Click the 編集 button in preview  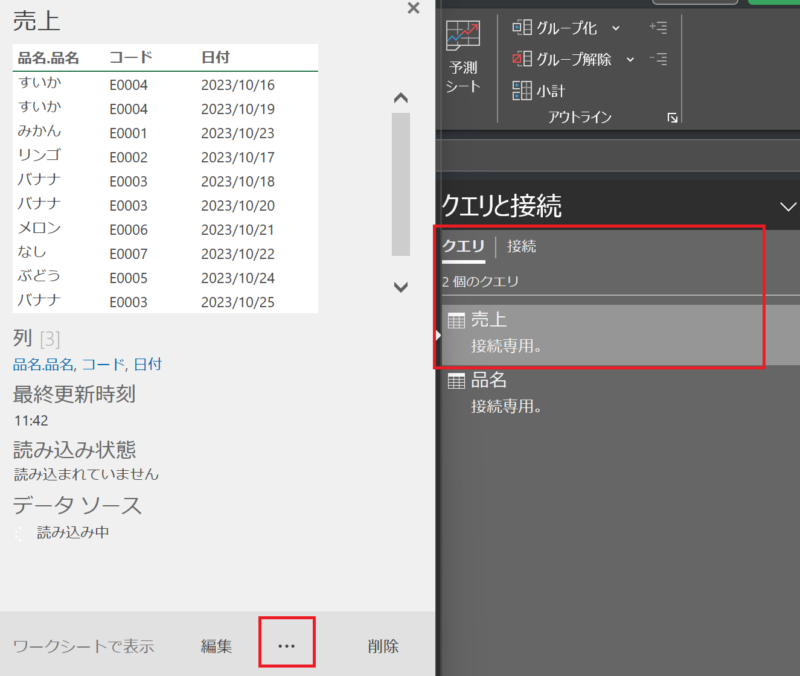coord(216,646)
